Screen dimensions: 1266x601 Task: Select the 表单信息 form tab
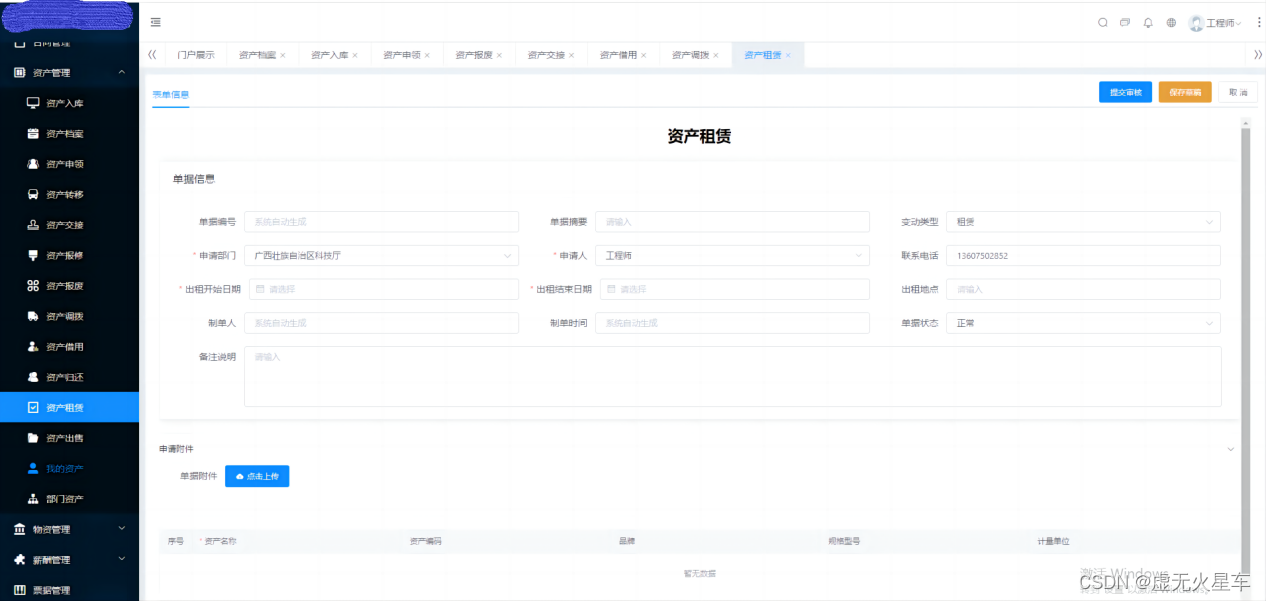(x=170, y=95)
